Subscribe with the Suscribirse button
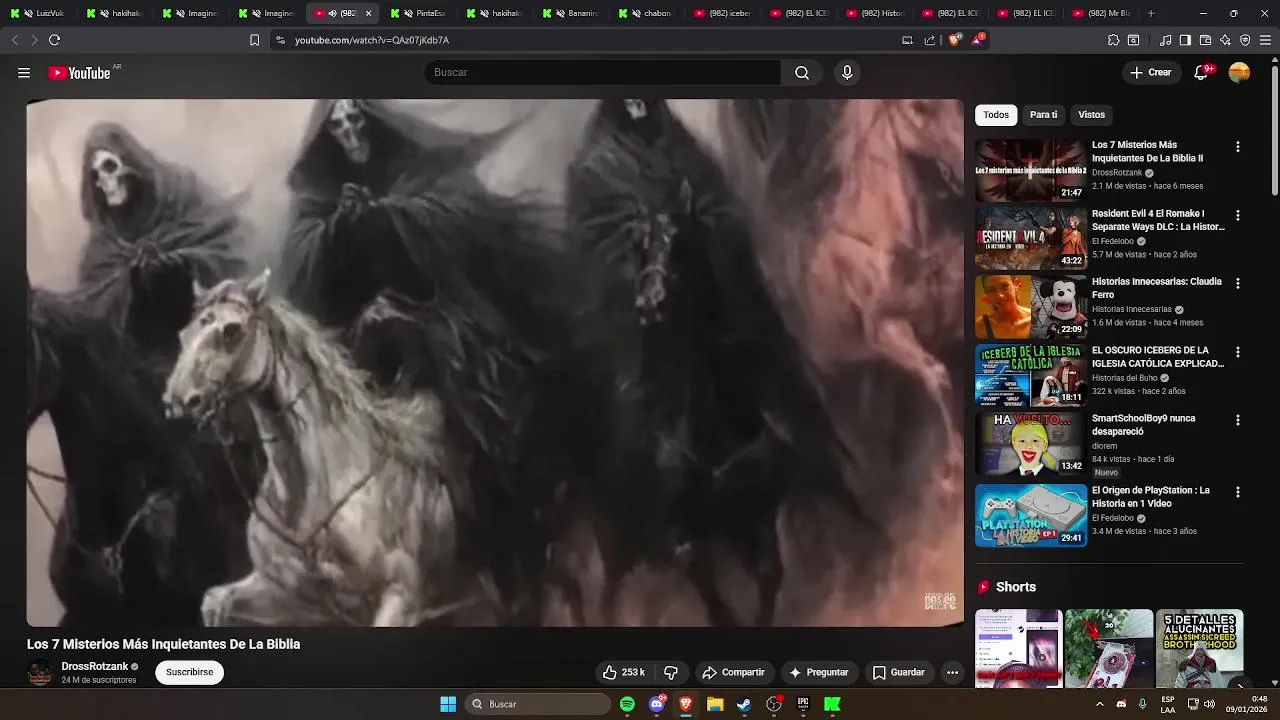This screenshot has width=1280, height=720. (x=189, y=672)
